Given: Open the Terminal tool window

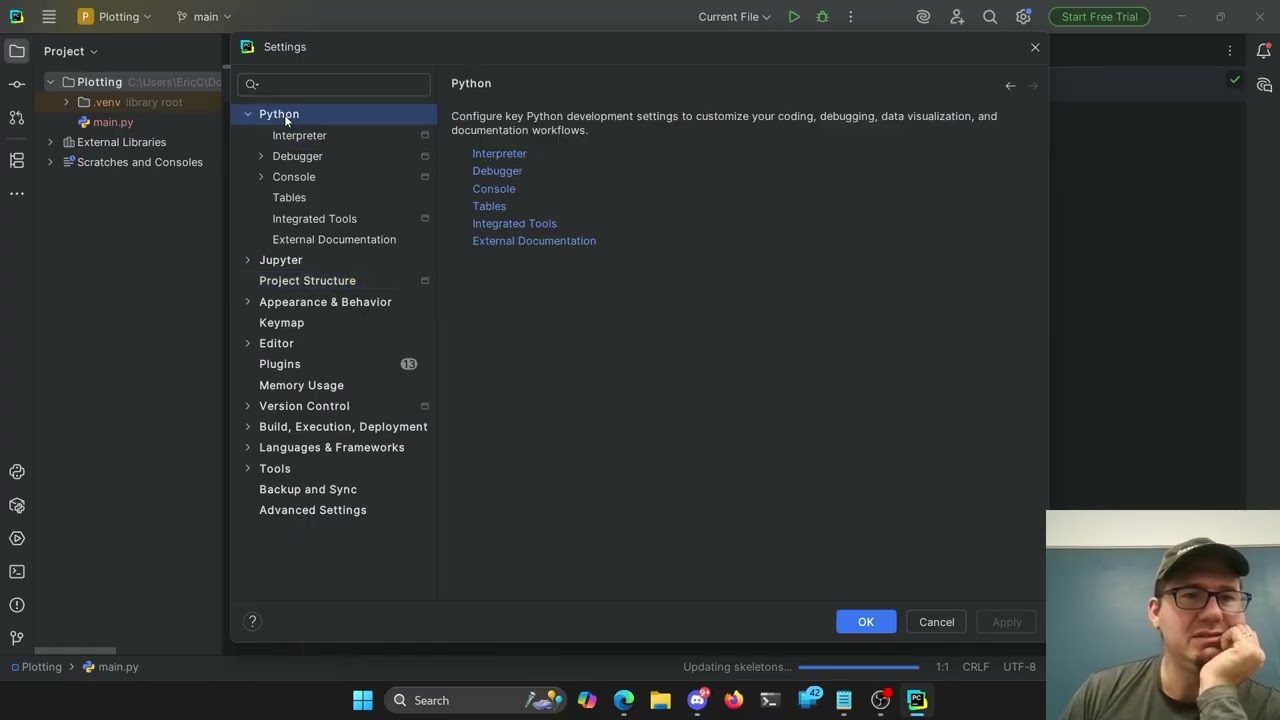Looking at the screenshot, I should (17, 572).
